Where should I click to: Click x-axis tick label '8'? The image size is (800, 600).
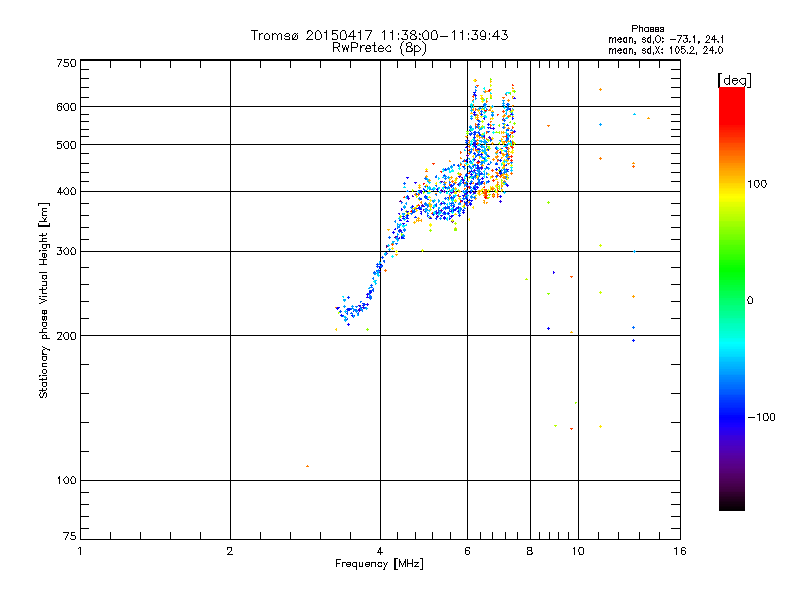pos(530,551)
